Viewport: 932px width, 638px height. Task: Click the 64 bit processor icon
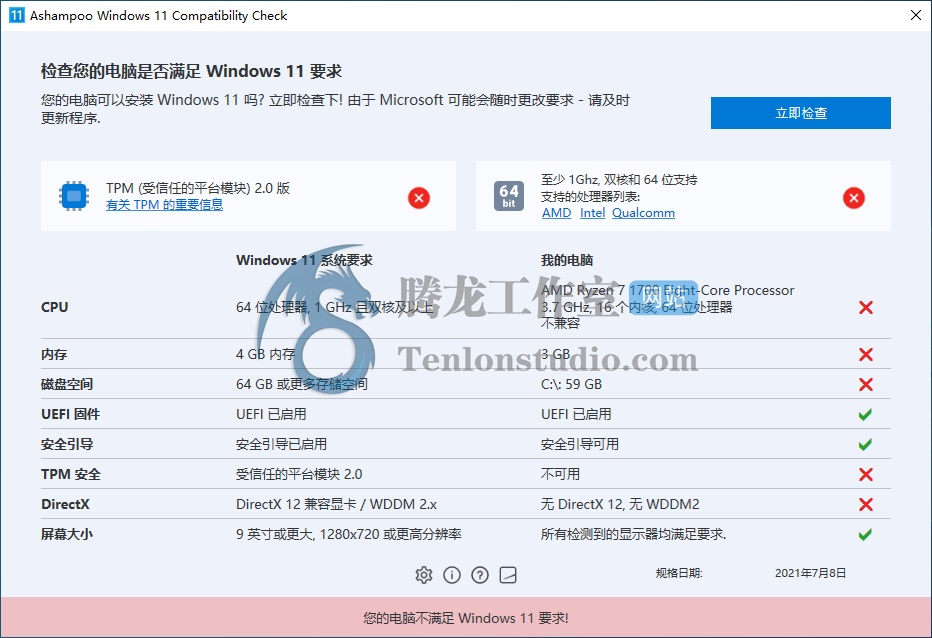pos(509,196)
